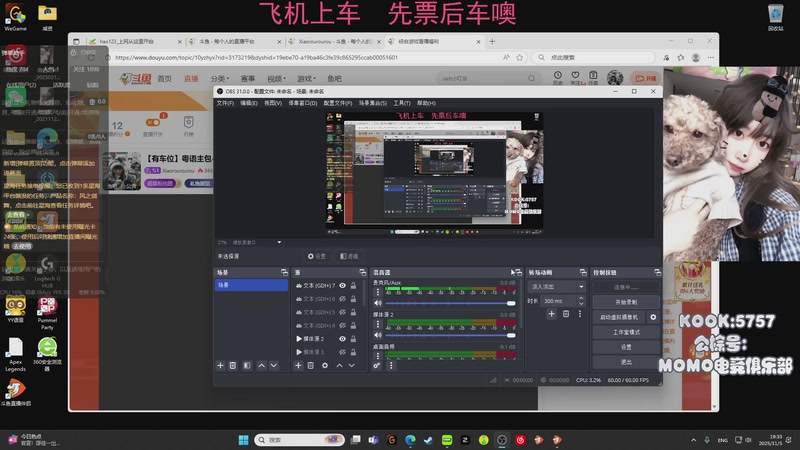Show hidden system tray icons chevron
The image size is (800, 450).
point(693,440)
